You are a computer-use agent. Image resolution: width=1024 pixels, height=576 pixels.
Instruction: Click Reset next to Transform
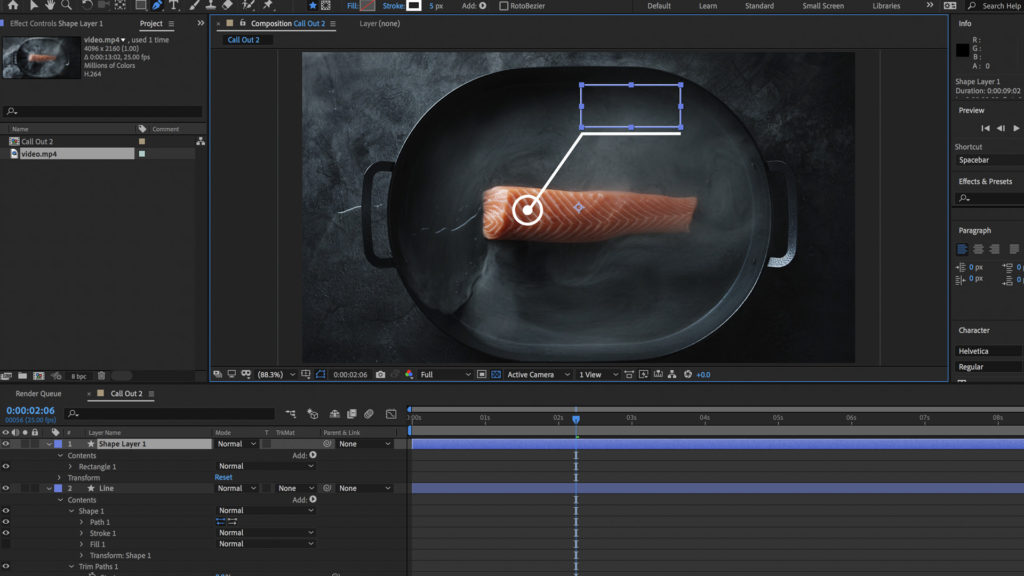(224, 478)
